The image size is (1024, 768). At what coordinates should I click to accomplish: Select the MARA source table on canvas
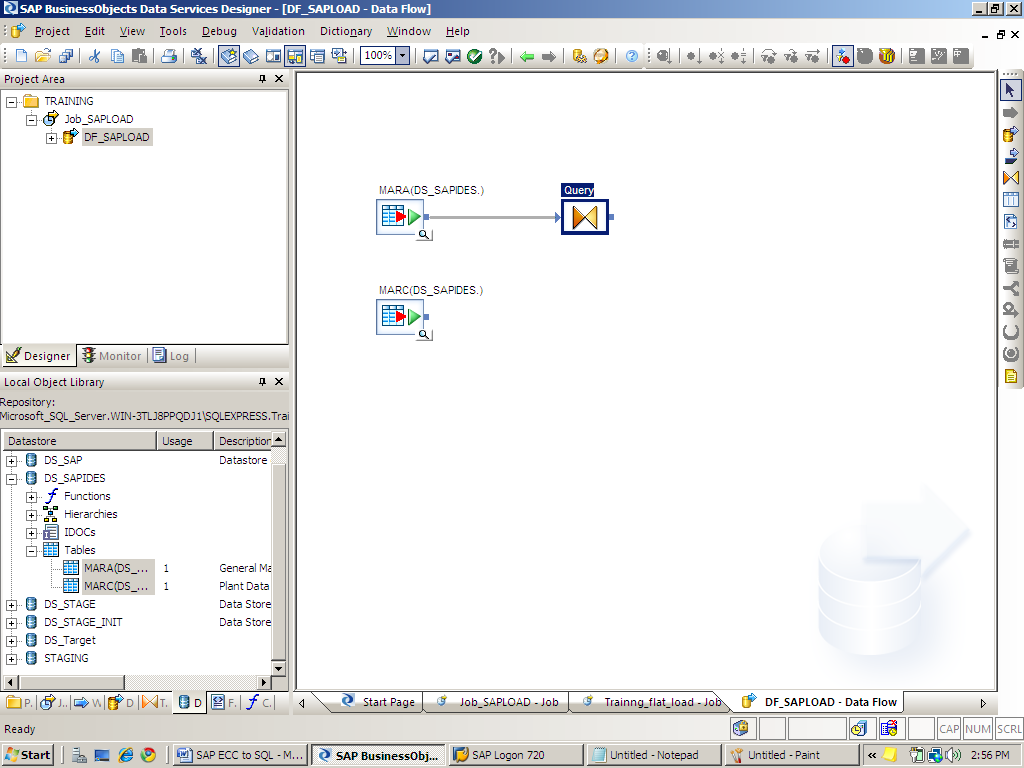coord(400,217)
